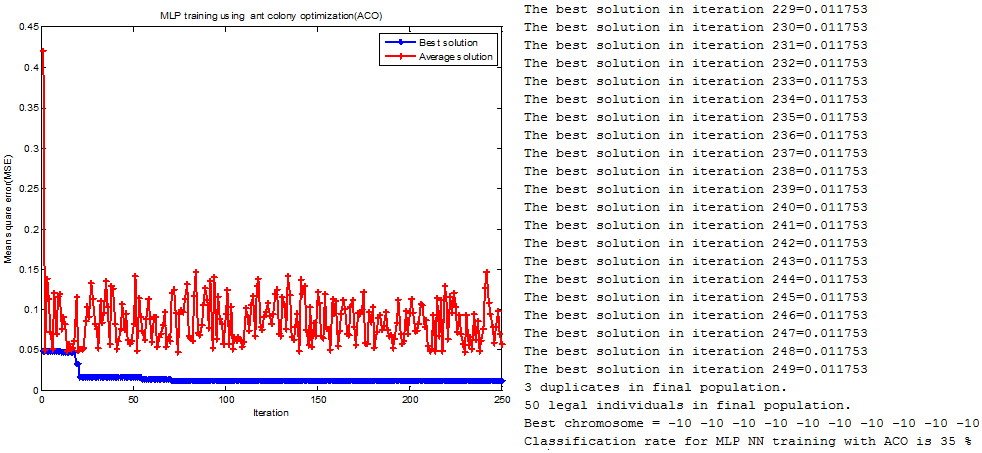Click the 100 x-axis tick label

226,399
